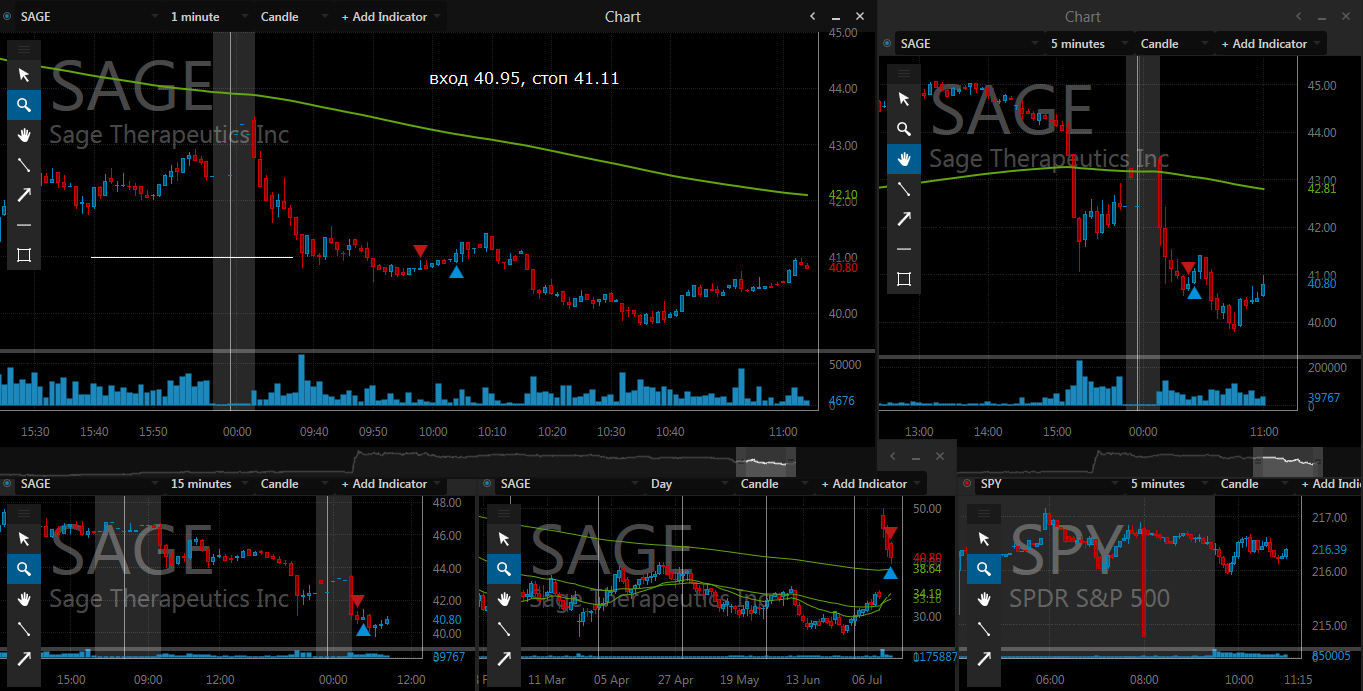
Task: Open SAGE symbol dropdown in 1 minute chart
Action: point(89,17)
